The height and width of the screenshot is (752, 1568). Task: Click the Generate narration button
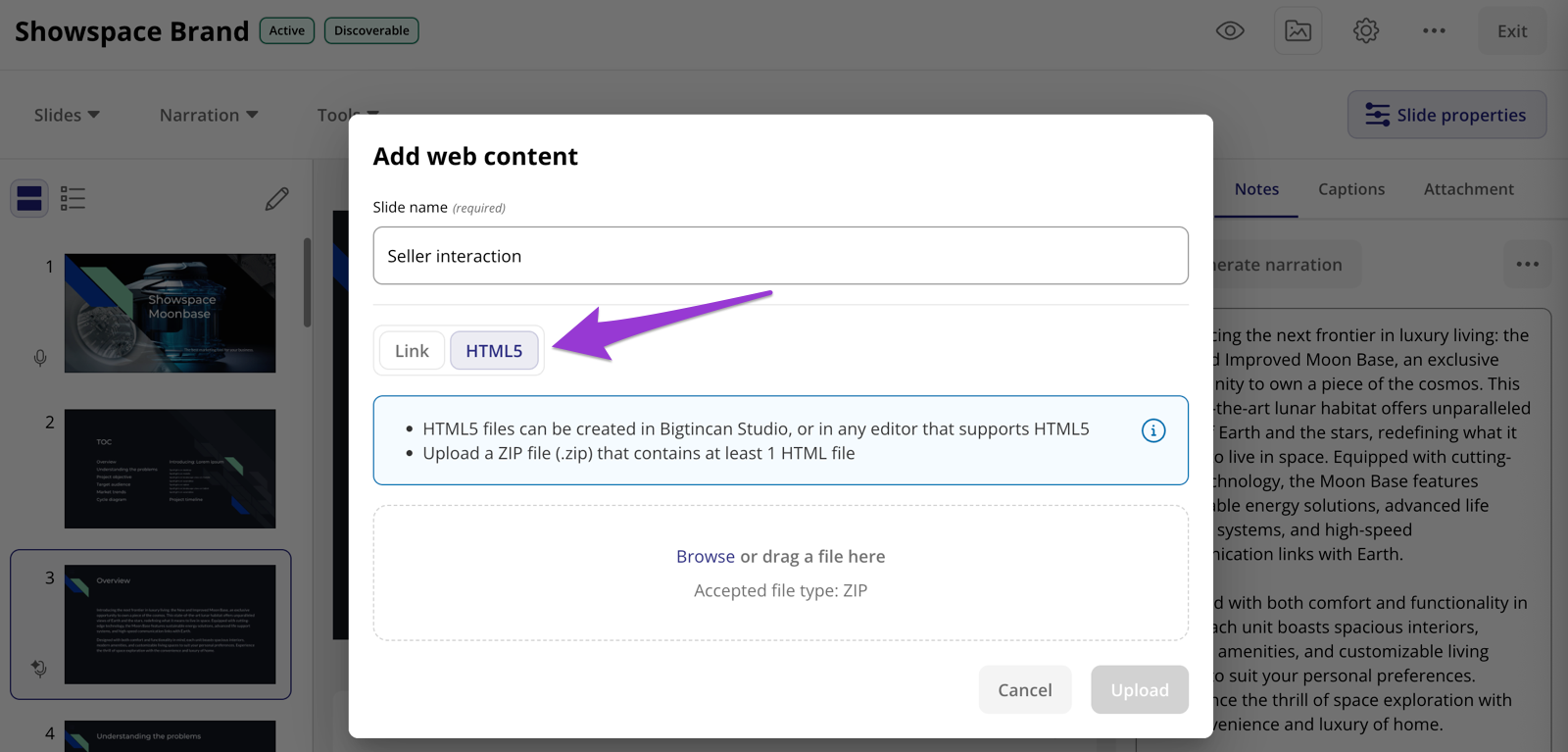tap(1287, 265)
